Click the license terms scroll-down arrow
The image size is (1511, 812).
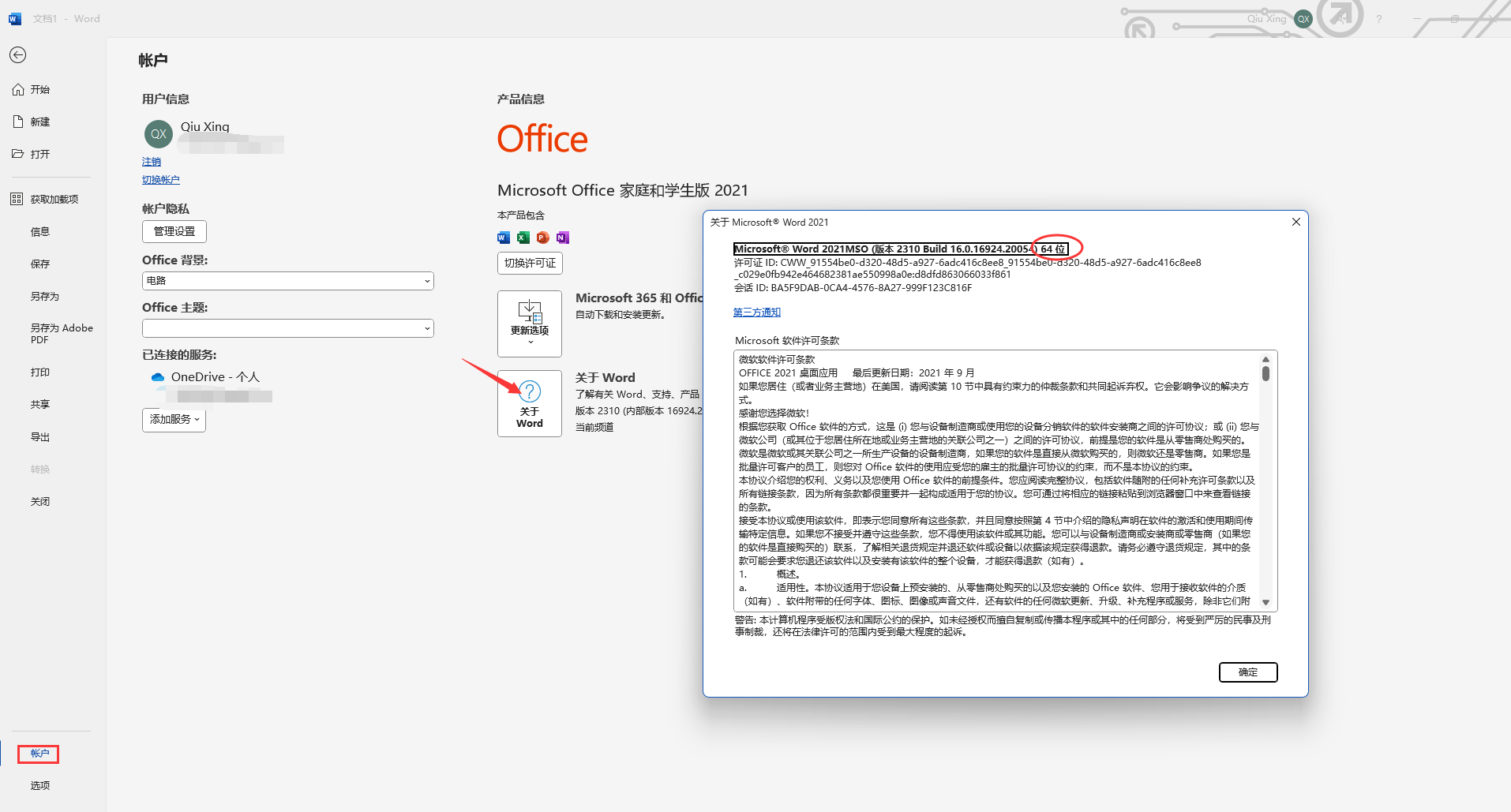coord(1265,602)
